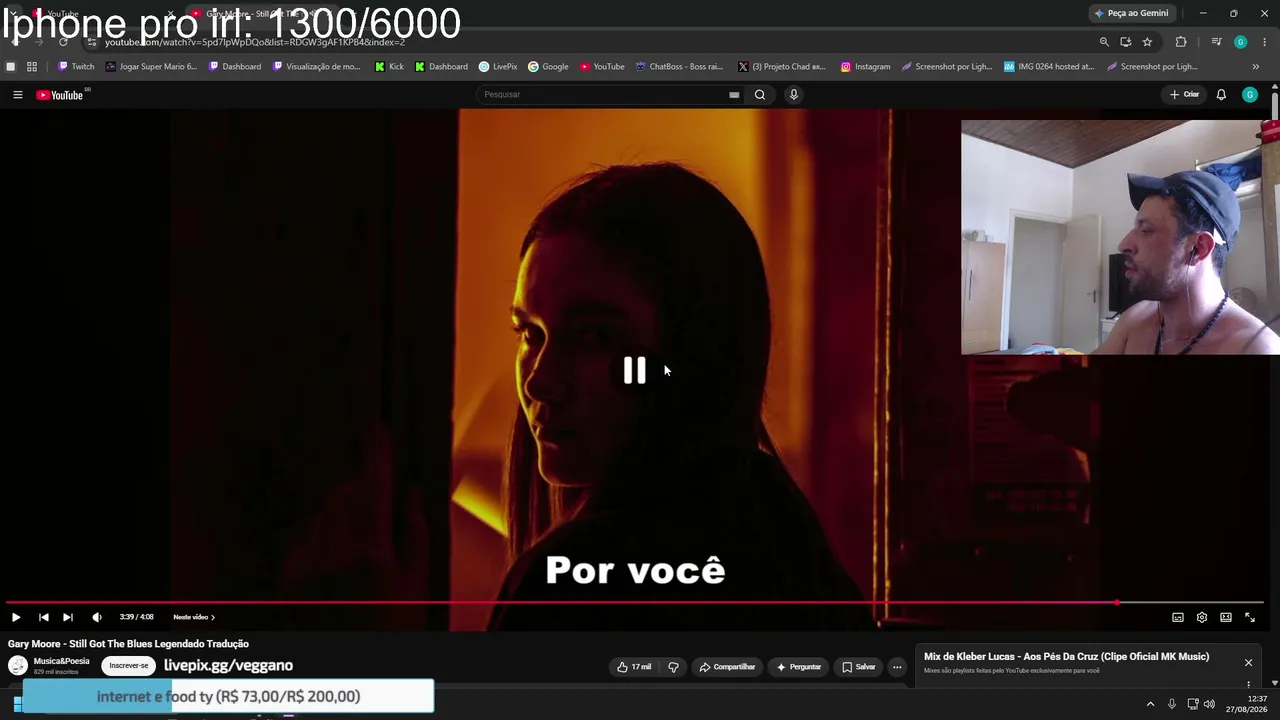The width and height of the screenshot is (1280, 720).
Task: Open the player settings gear
Action: point(1202,617)
